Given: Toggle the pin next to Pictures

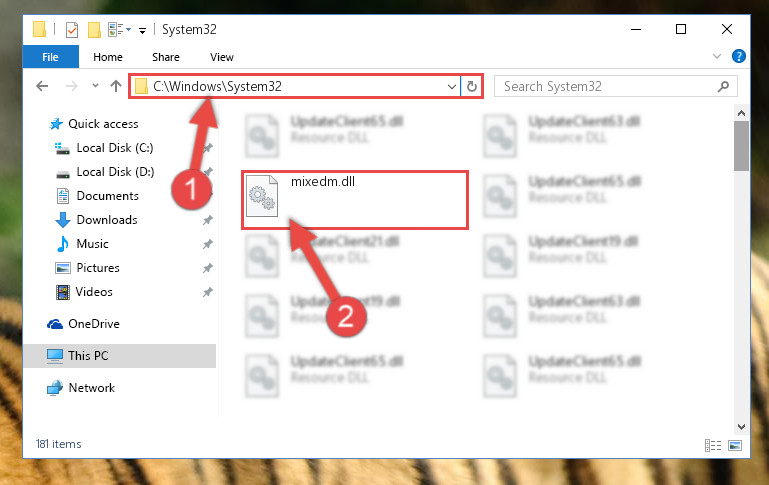Looking at the screenshot, I should click(208, 268).
